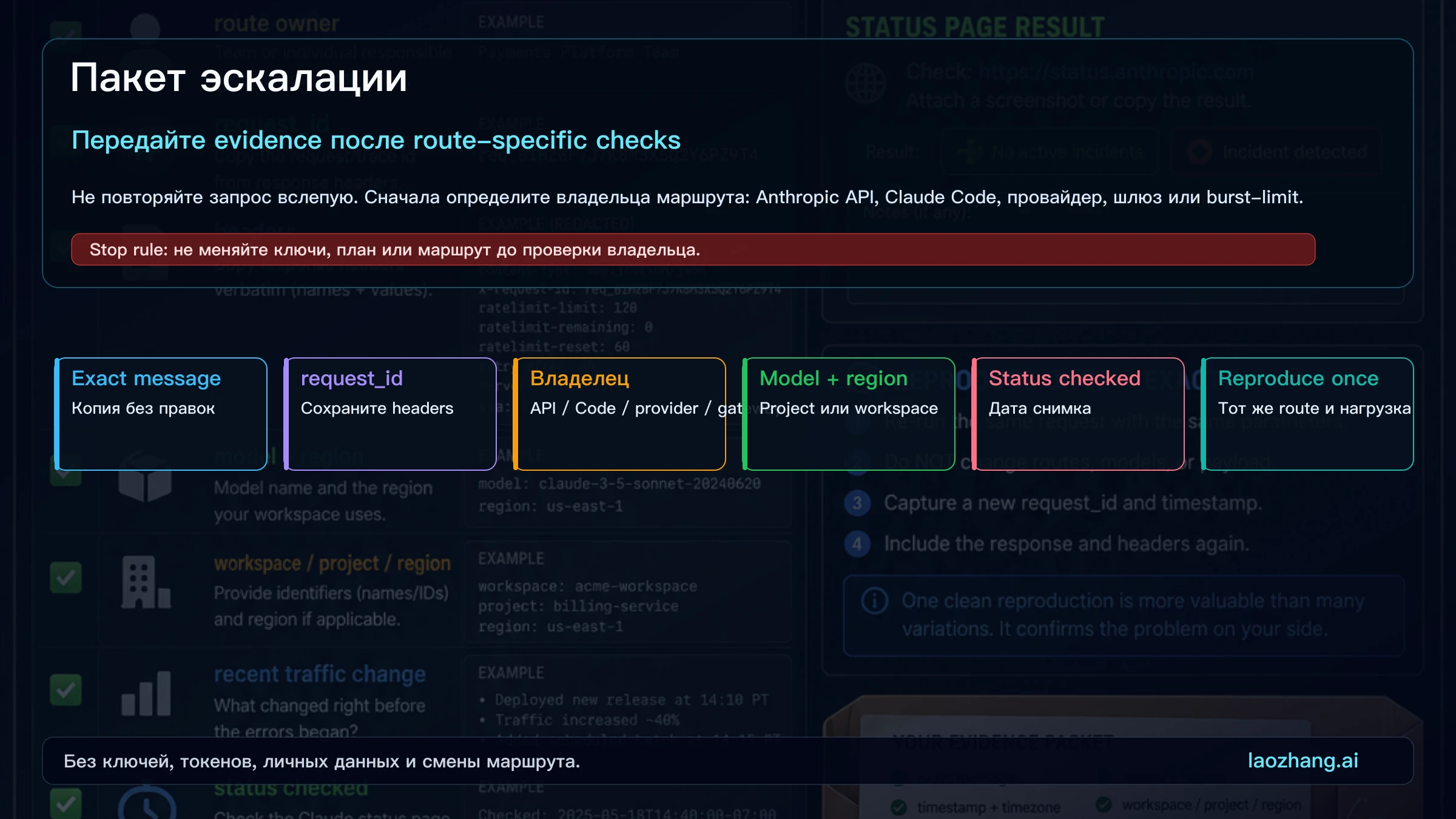Select the purple 'request_id' card heading
The width and height of the screenshot is (1456, 819).
coord(352,378)
